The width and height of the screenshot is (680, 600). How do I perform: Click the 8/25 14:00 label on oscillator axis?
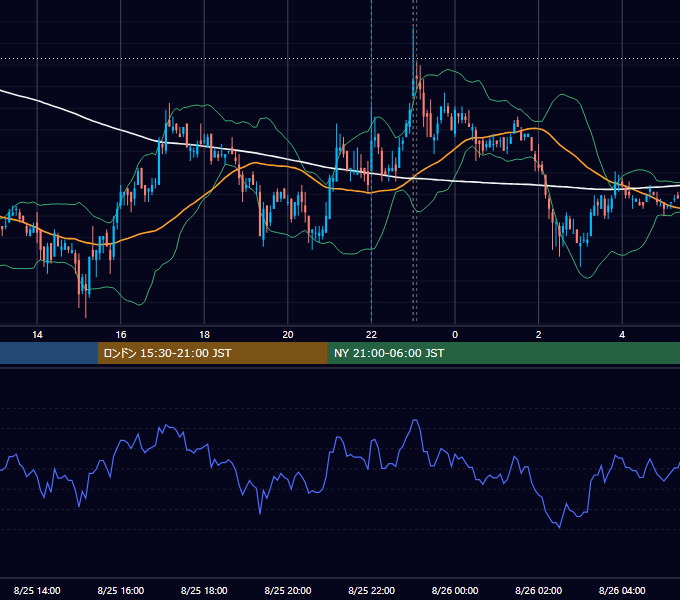click(37, 590)
